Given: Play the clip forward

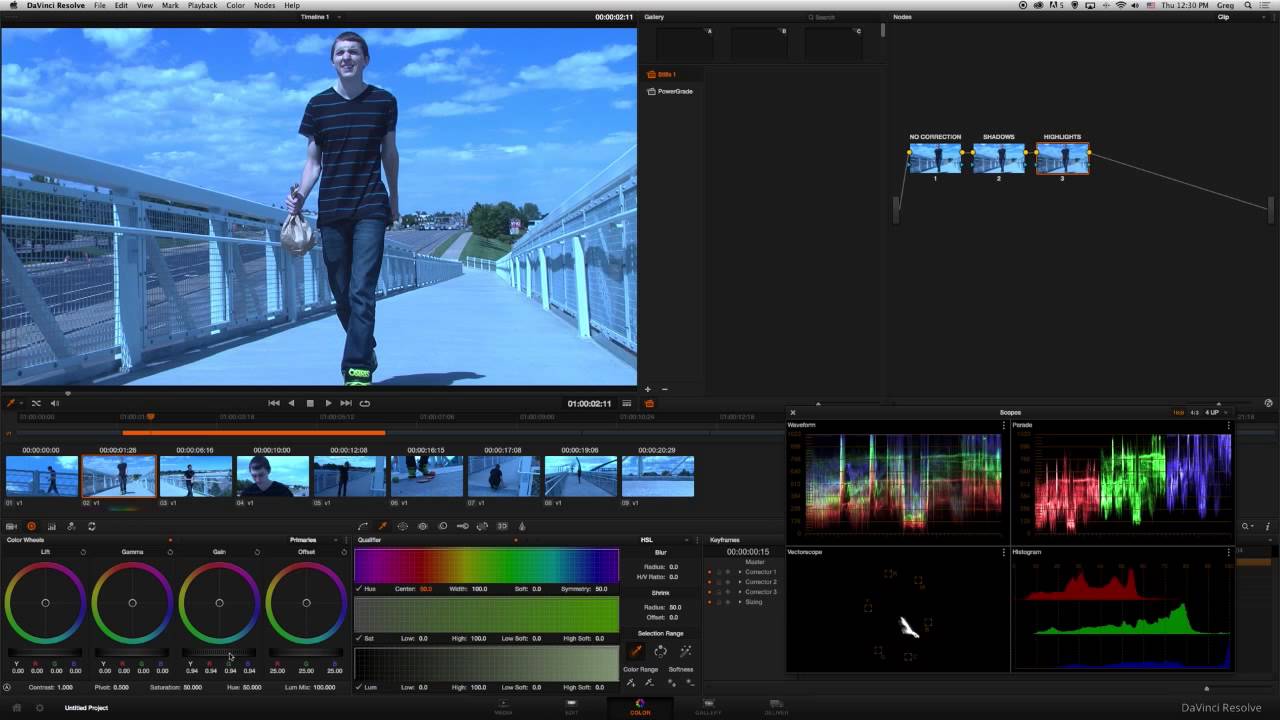Looking at the screenshot, I should click(328, 403).
